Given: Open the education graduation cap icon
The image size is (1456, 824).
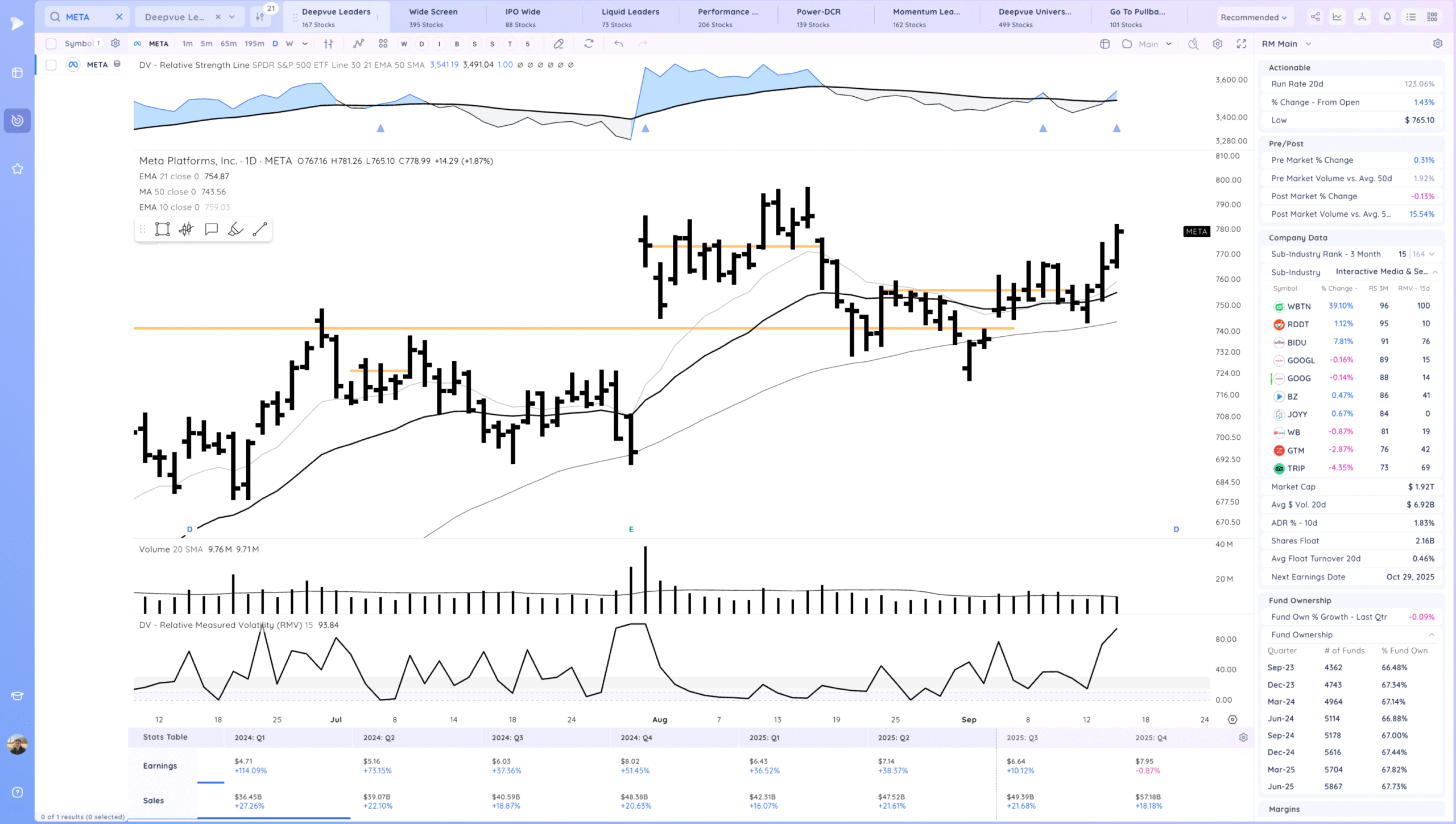Looking at the screenshot, I should pos(17,695).
